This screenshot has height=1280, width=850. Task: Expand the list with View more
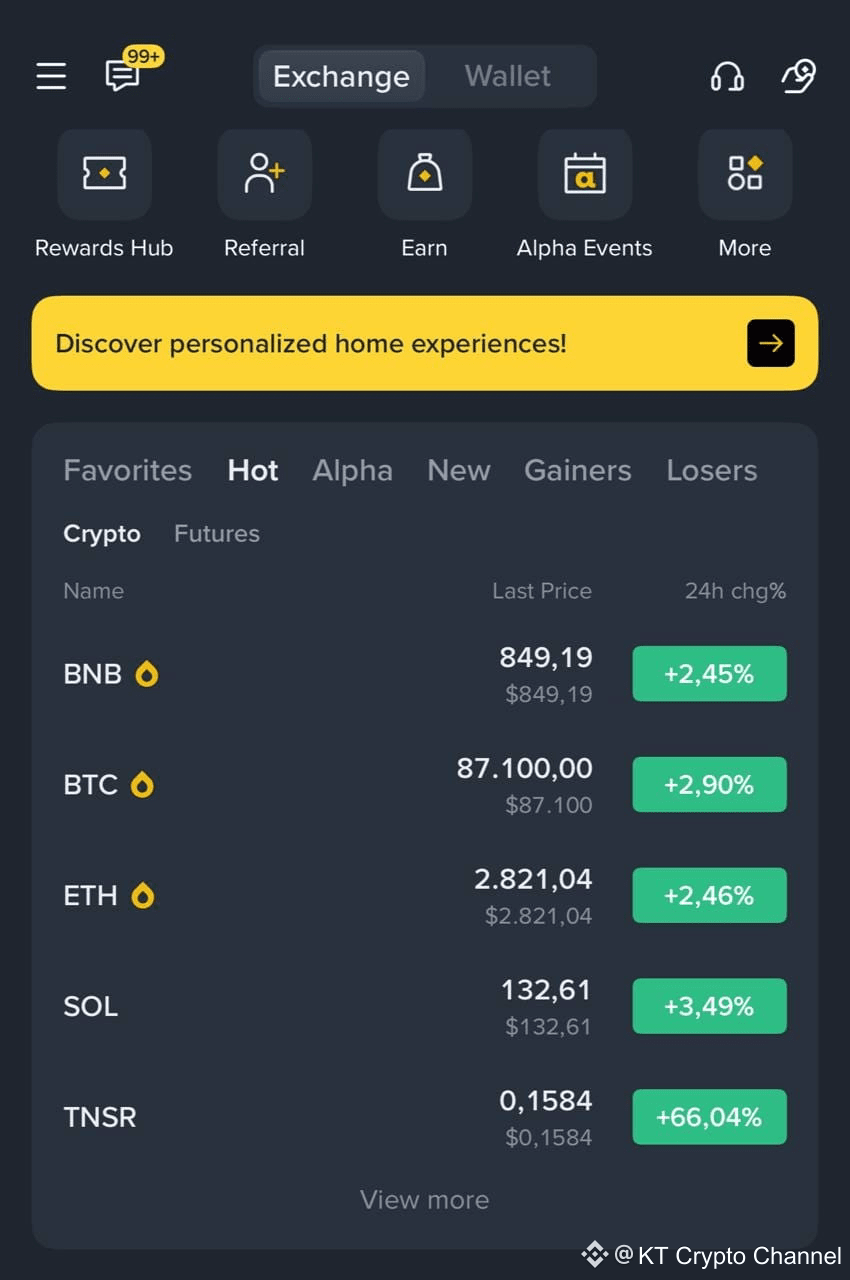(x=424, y=1200)
